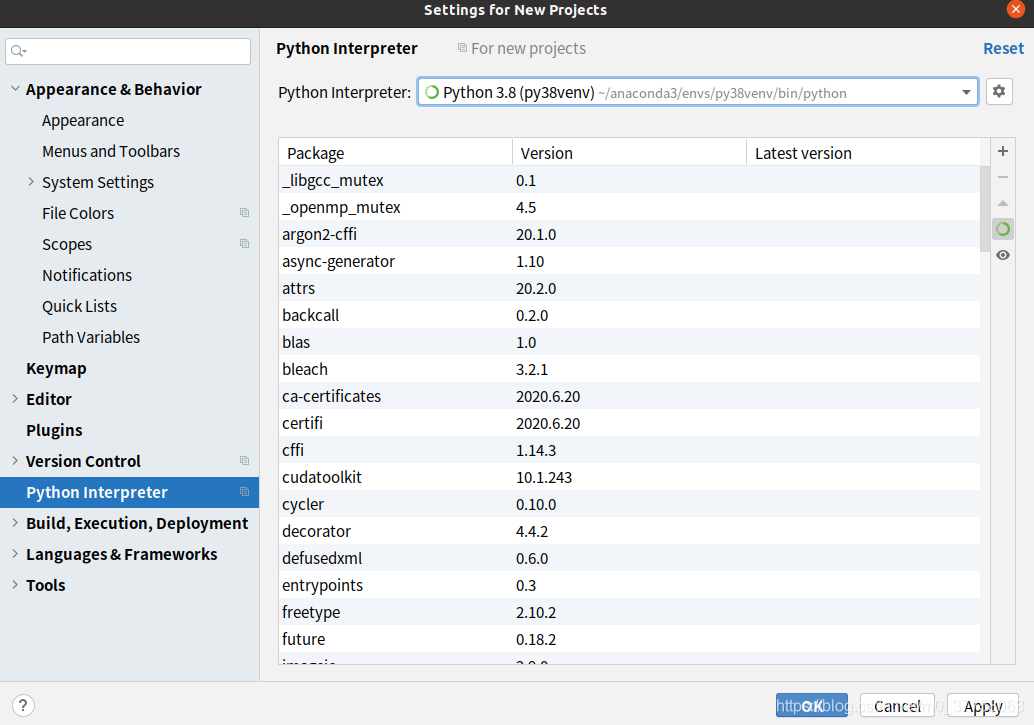Open the Plugins settings page
The image size is (1034, 725).
(x=54, y=430)
